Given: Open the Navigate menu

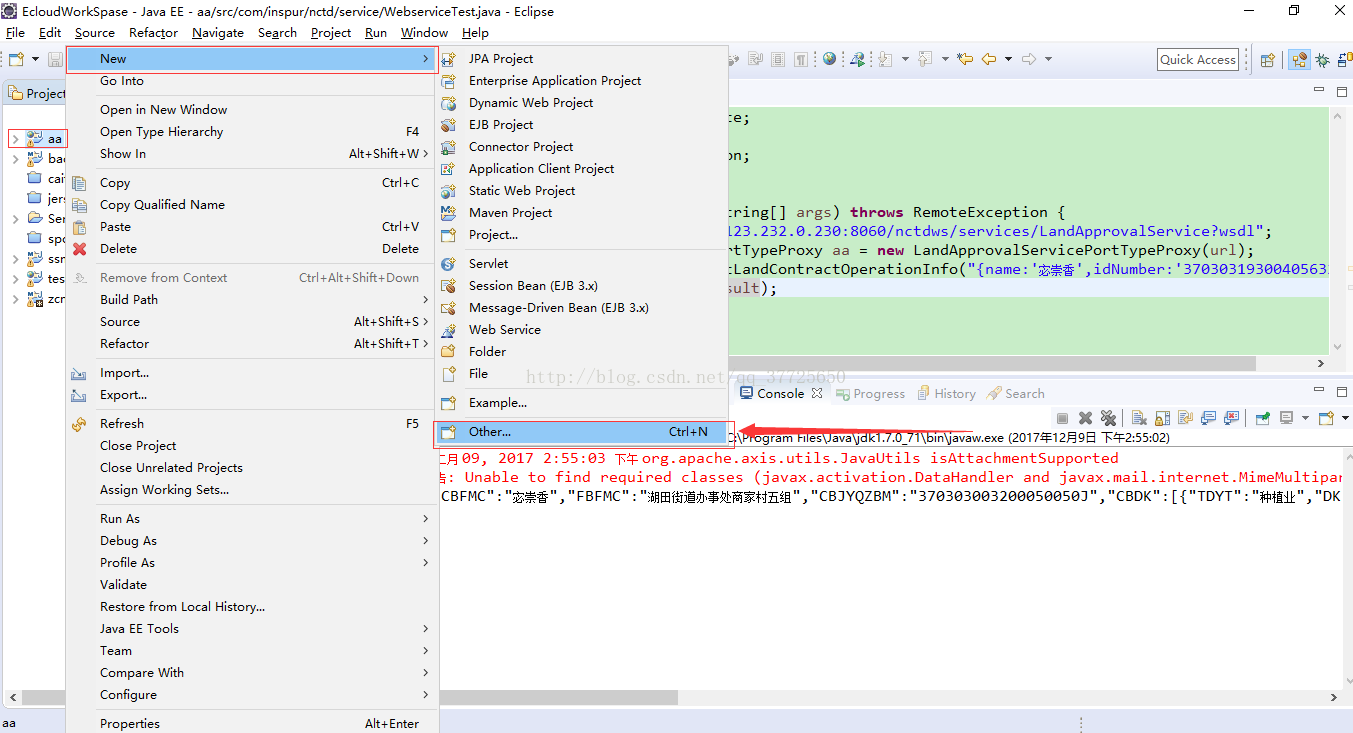Looking at the screenshot, I should (x=218, y=32).
